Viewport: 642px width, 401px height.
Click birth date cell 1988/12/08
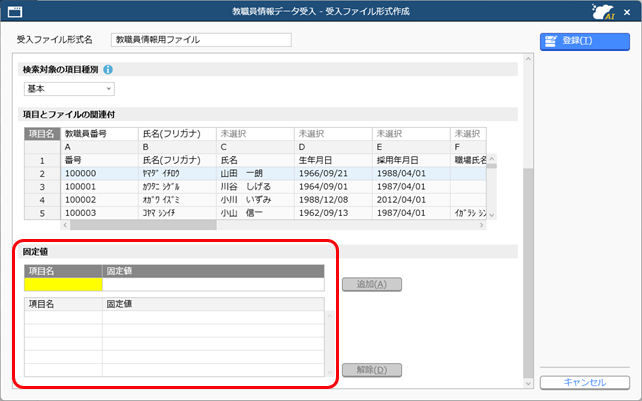[x=333, y=199]
